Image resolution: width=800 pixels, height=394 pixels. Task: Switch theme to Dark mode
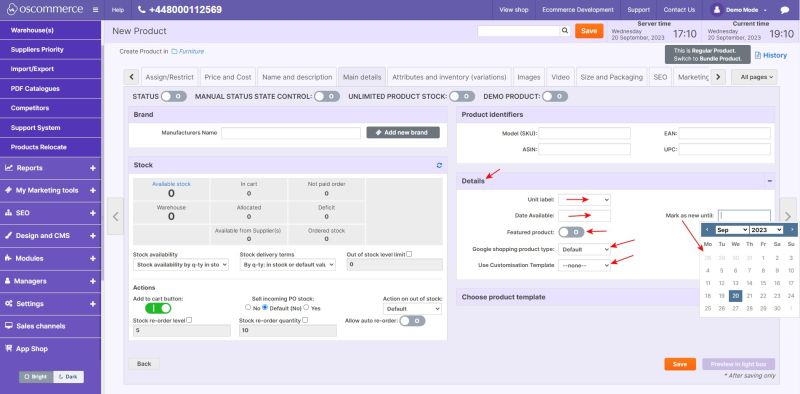pyautogui.click(x=68, y=377)
